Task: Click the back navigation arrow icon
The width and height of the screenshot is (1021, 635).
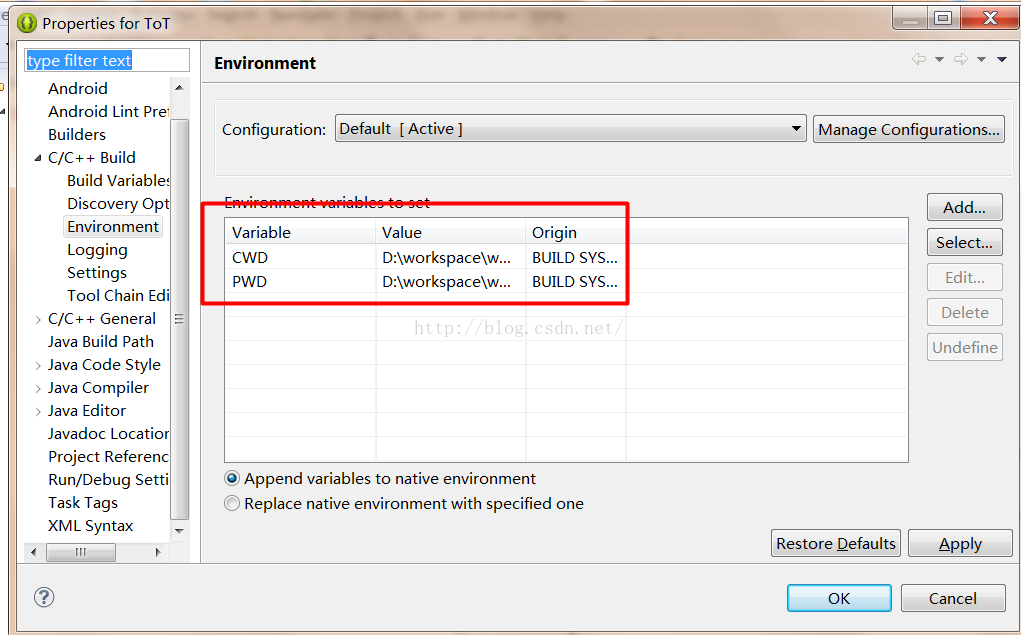Action: coord(919,59)
